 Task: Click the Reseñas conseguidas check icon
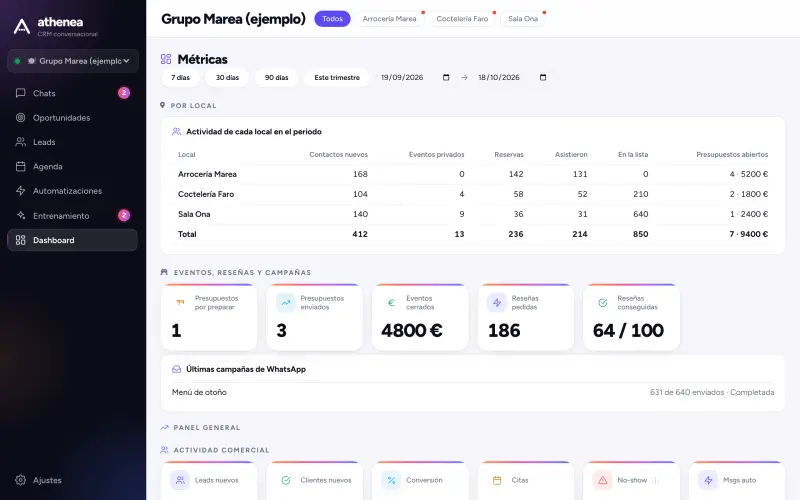click(603, 303)
